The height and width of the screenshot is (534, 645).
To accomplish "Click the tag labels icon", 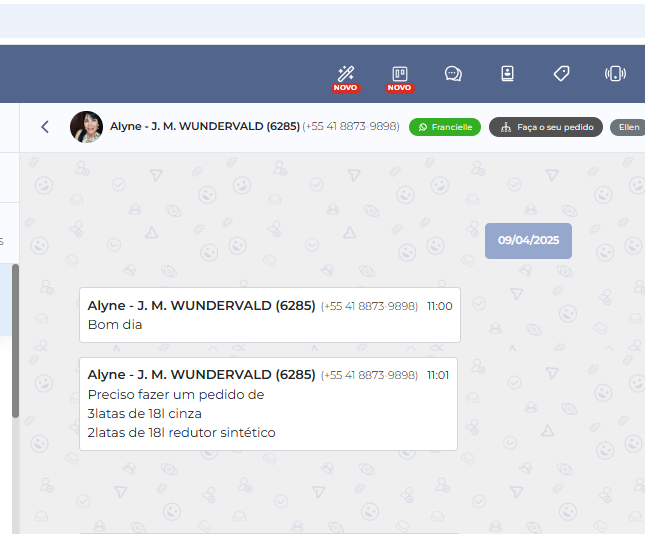I will [x=561, y=73].
